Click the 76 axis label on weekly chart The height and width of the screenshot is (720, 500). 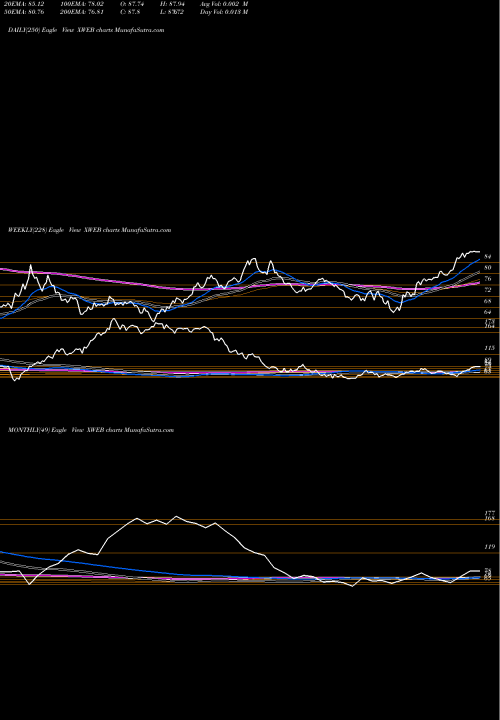tap(488, 279)
